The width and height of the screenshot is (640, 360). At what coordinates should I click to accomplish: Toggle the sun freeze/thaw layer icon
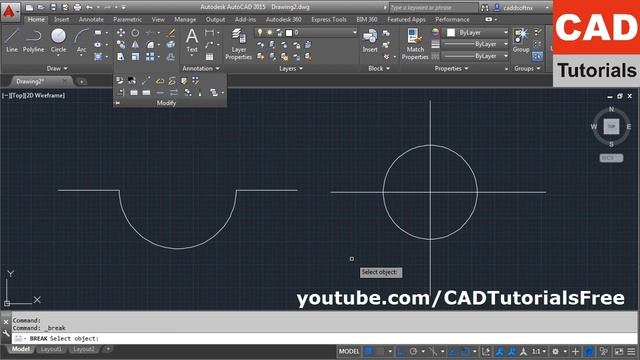[269, 32]
